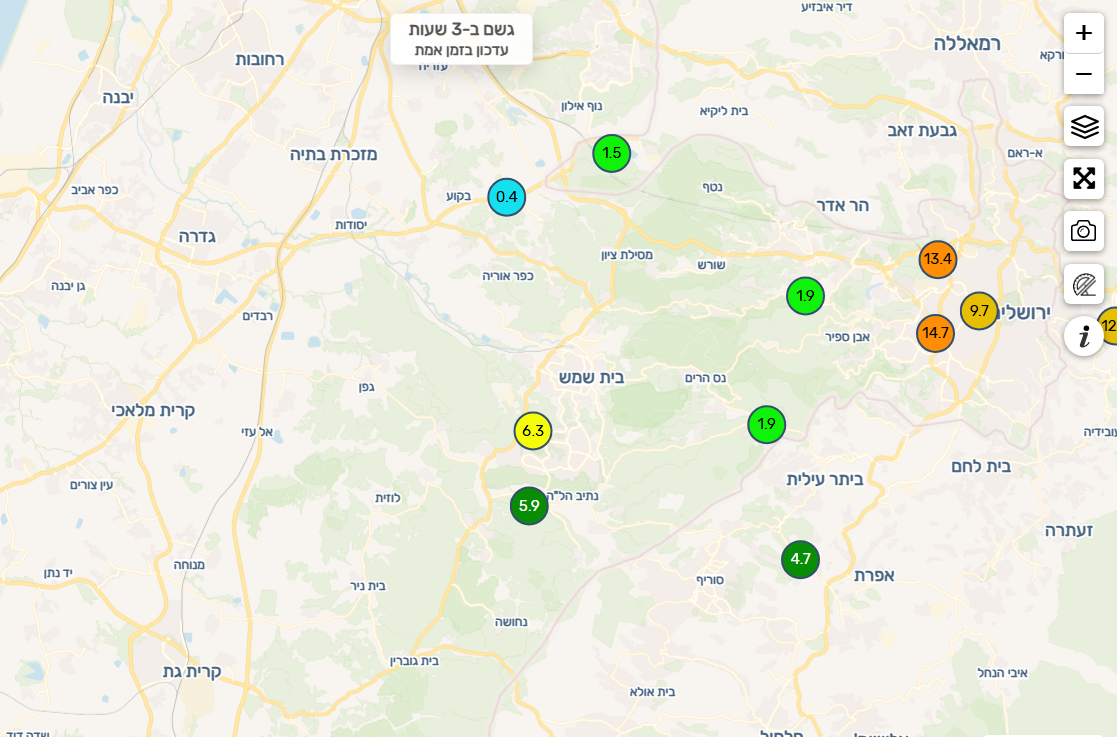Click the כפר אוריה village label
Image resolution: width=1117 pixels, height=737 pixels.
click(507, 276)
